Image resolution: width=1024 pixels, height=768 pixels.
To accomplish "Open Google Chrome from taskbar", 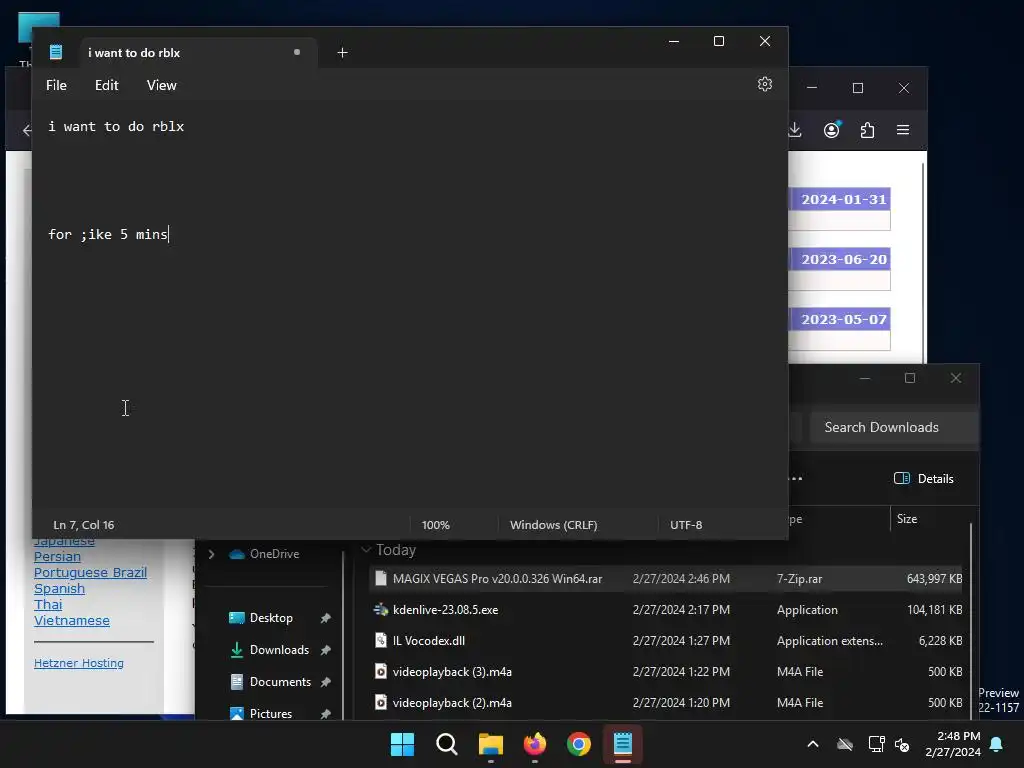I will point(579,744).
